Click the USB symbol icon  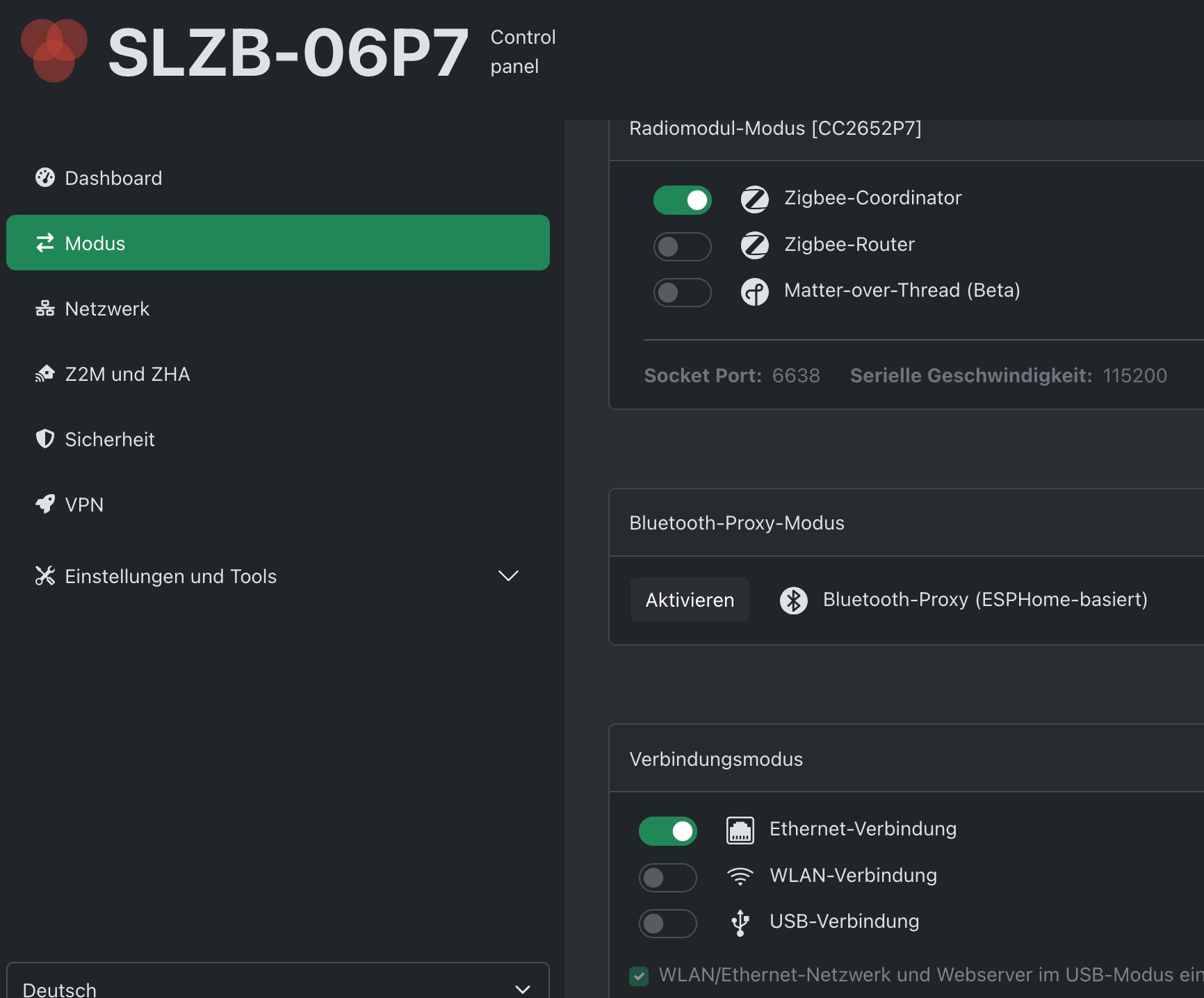pyautogui.click(x=740, y=923)
